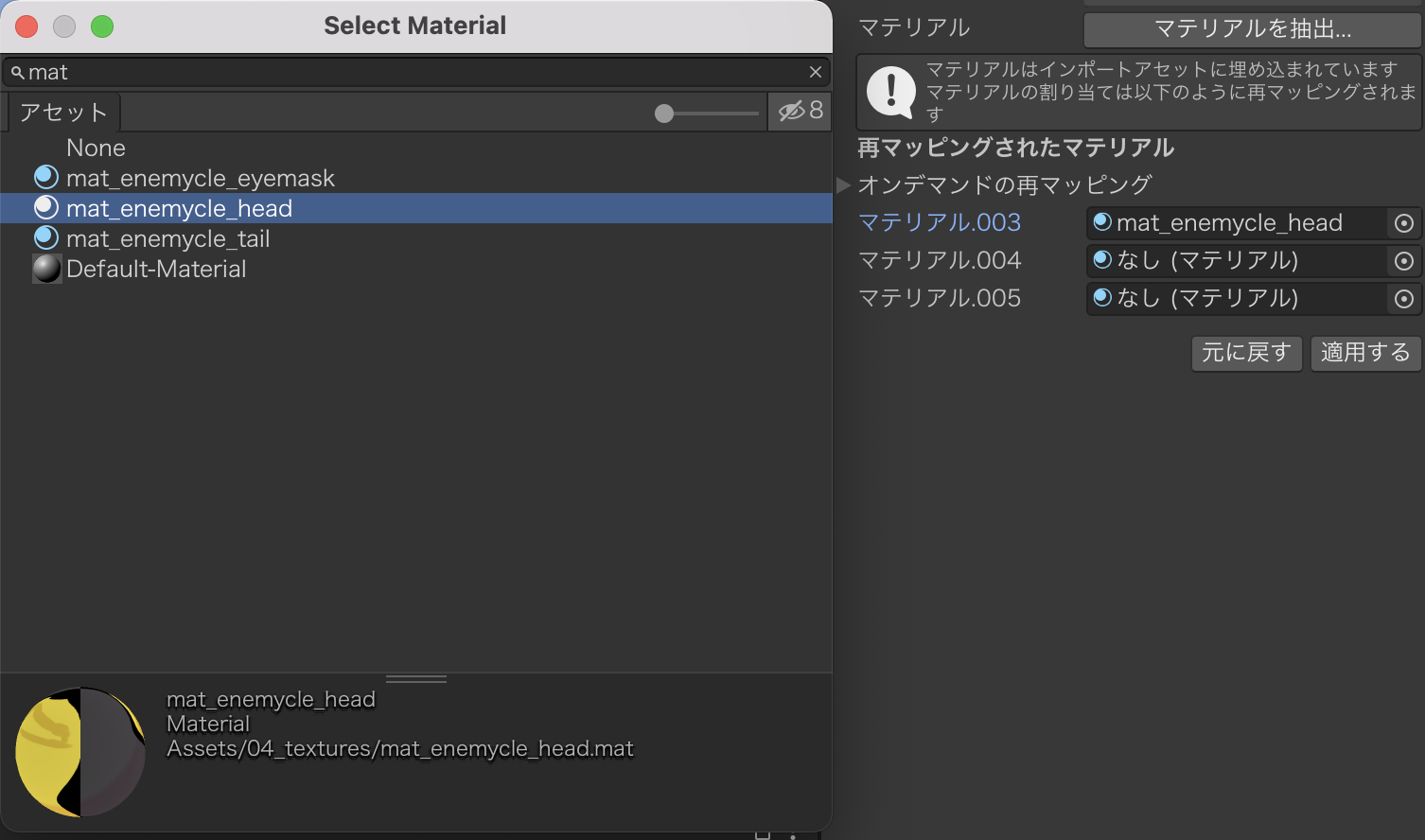
Task: Click the マテリアル label next to the extract button
Action: click(x=914, y=28)
